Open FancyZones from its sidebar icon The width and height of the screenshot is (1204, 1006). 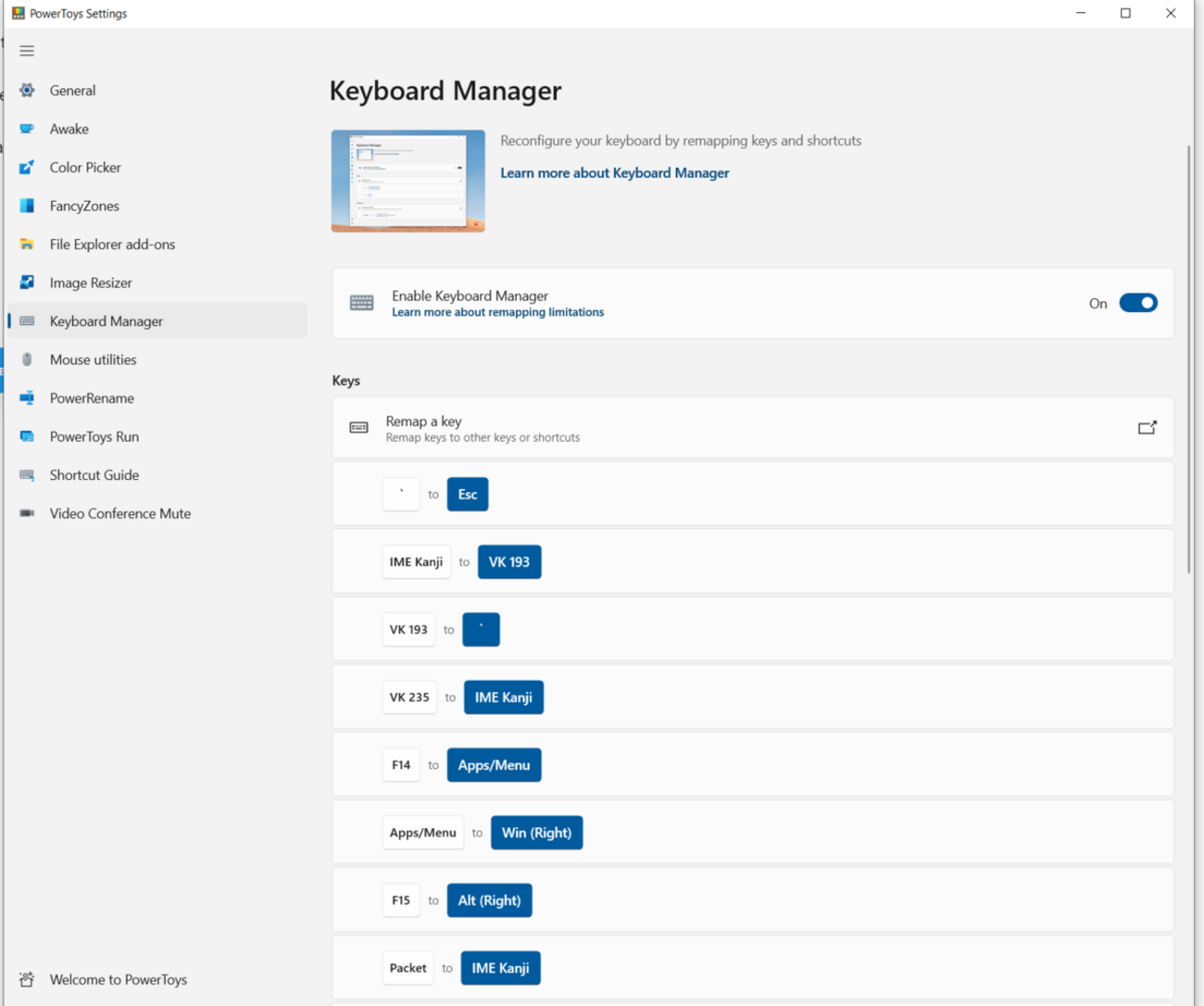pos(27,206)
